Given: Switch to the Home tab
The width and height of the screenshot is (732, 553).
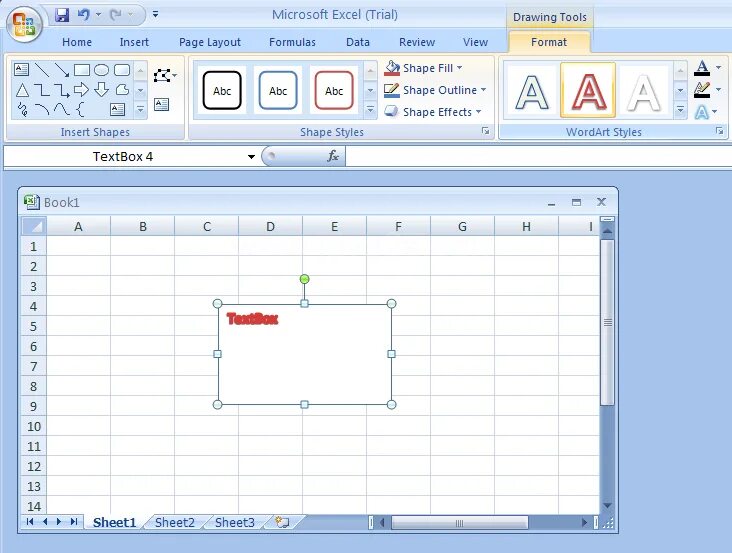Looking at the screenshot, I should (x=77, y=42).
